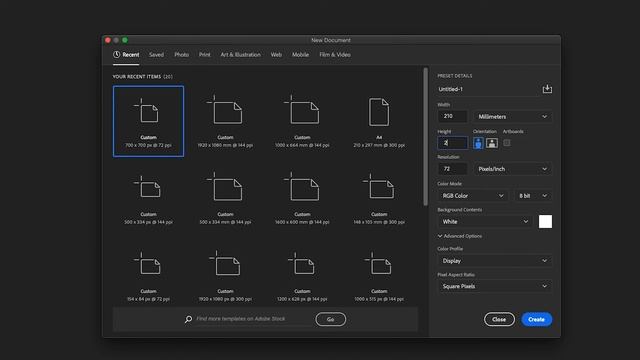Screen dimensions: 640x360
Task: Select the 500 x 334 mm custom preset icon
Action: (x=225, y=187)
